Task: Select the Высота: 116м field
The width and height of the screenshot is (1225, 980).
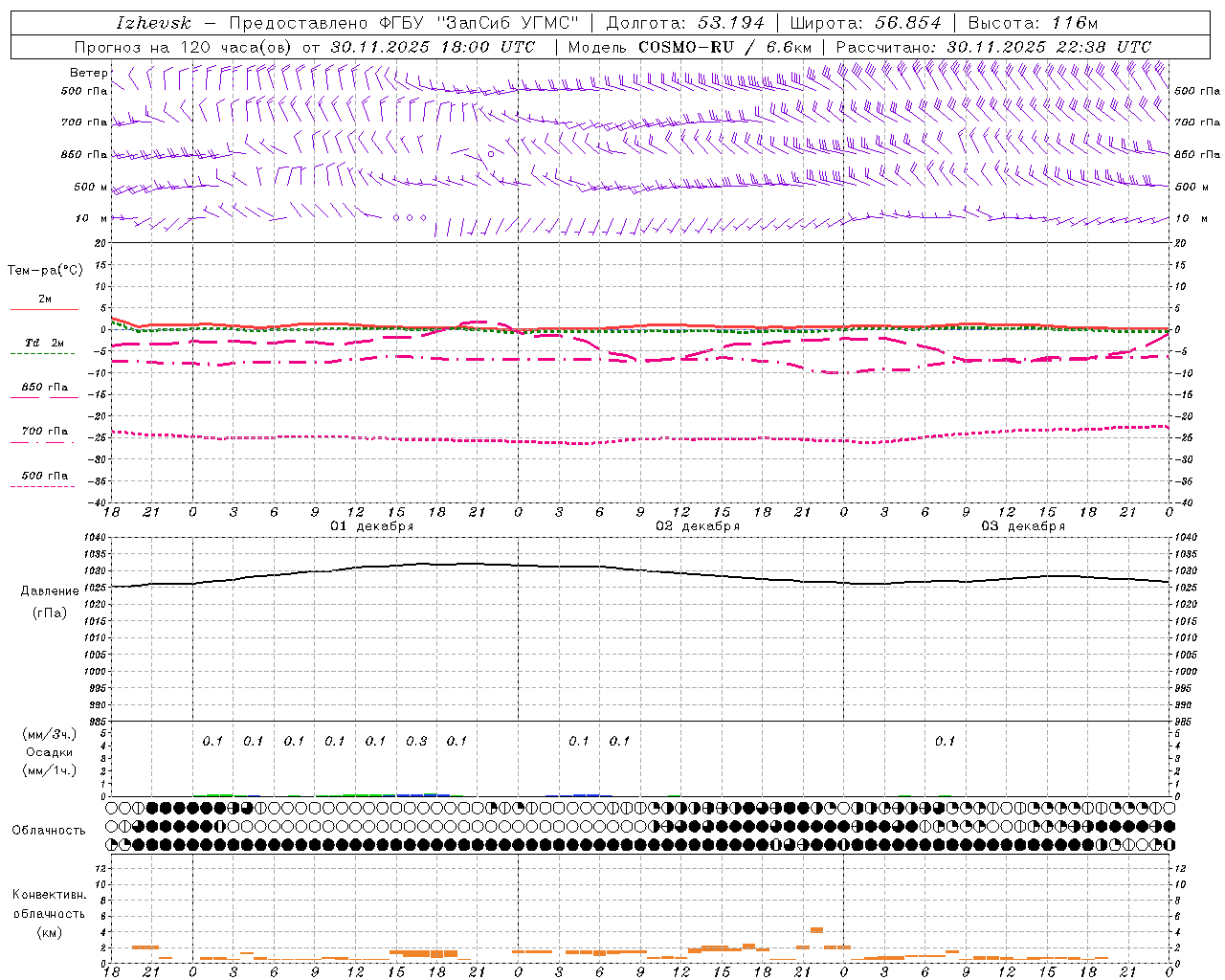Action: click(1034, 23)
